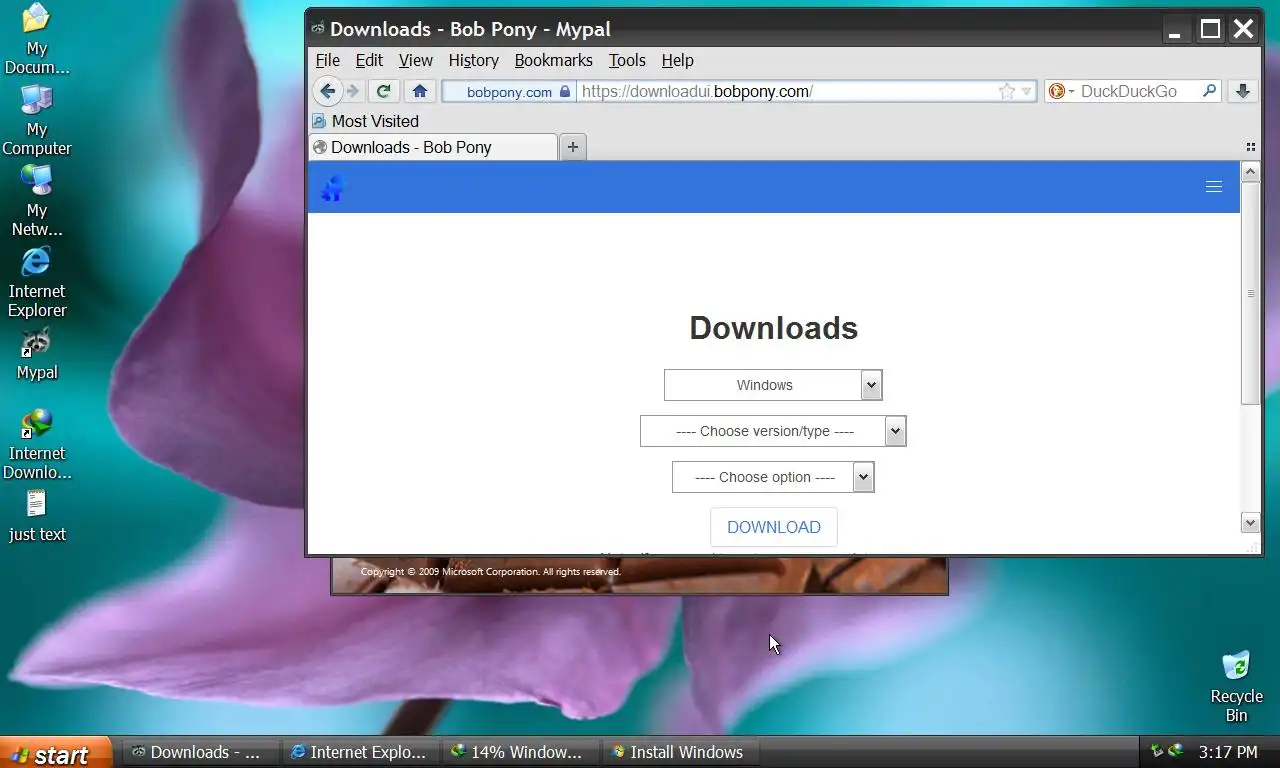
Task: Click the system tray network icons
Action: (1166, 751)
